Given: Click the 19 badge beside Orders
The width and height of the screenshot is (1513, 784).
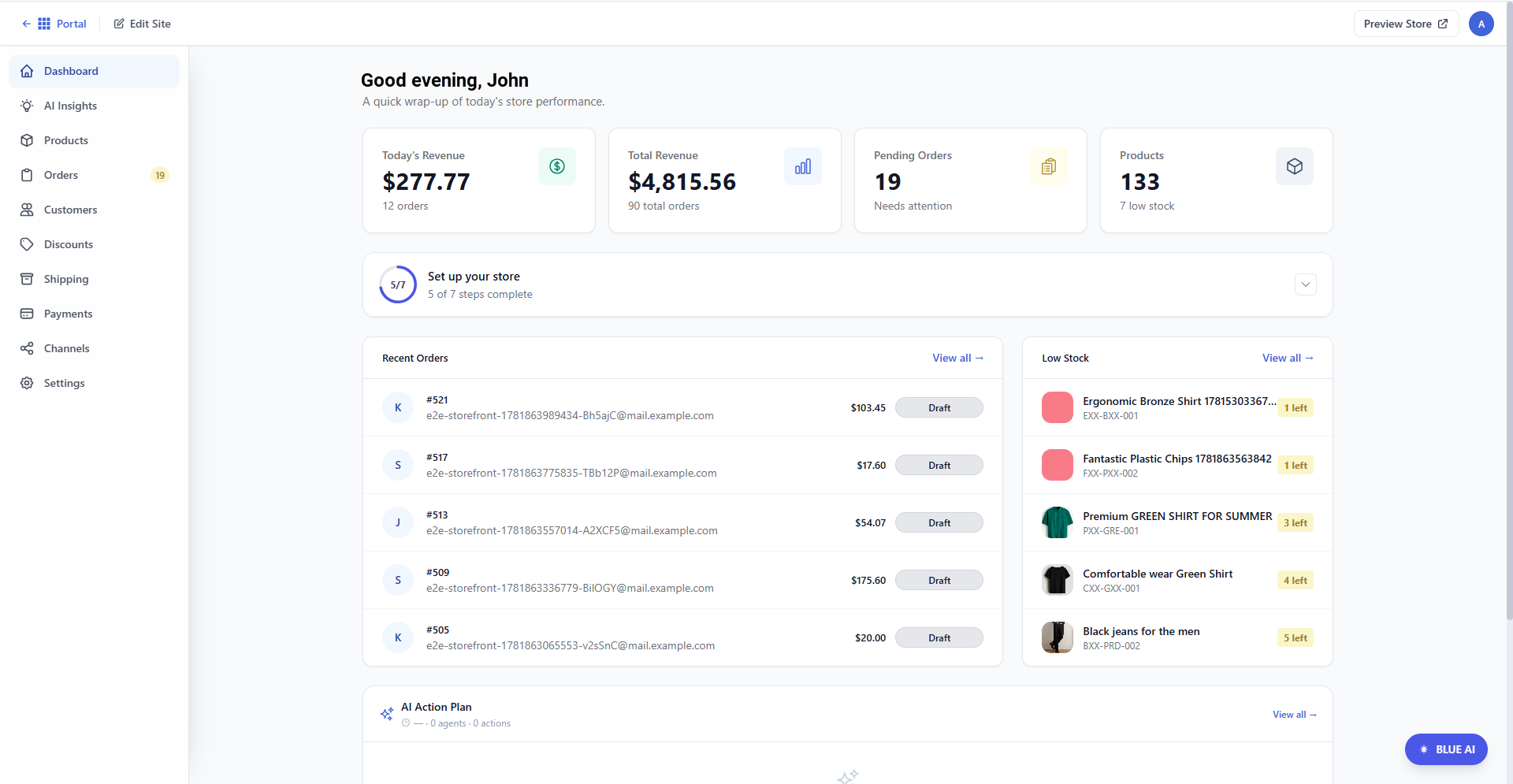Looking at the screenshot, I should coord(160,175).
